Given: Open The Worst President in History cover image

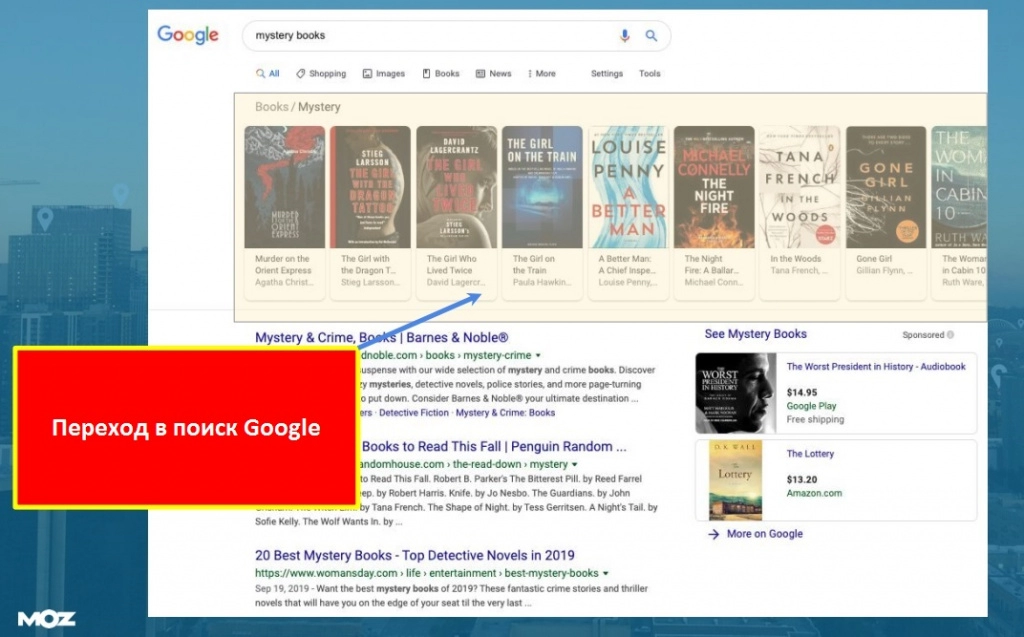Looking at the screenshot, I should [736, 393].
